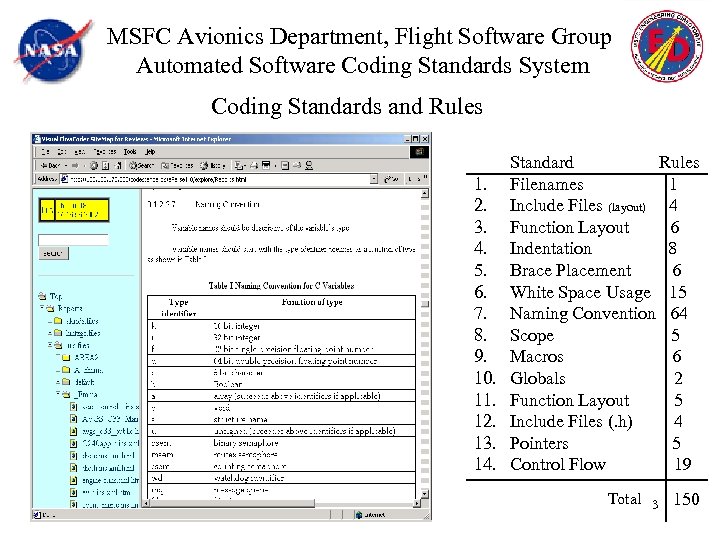Expand the Links toolbar chevron
Image resolution: width=720 pixels, height=540 pixels.
point(425,179)
